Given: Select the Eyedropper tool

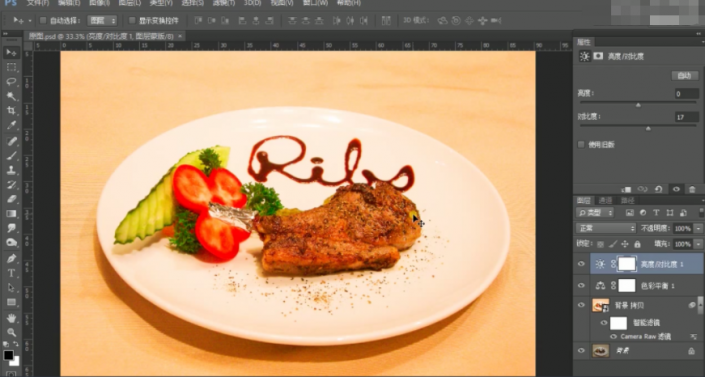Looking at the screenshot, I should coord(11,126).
